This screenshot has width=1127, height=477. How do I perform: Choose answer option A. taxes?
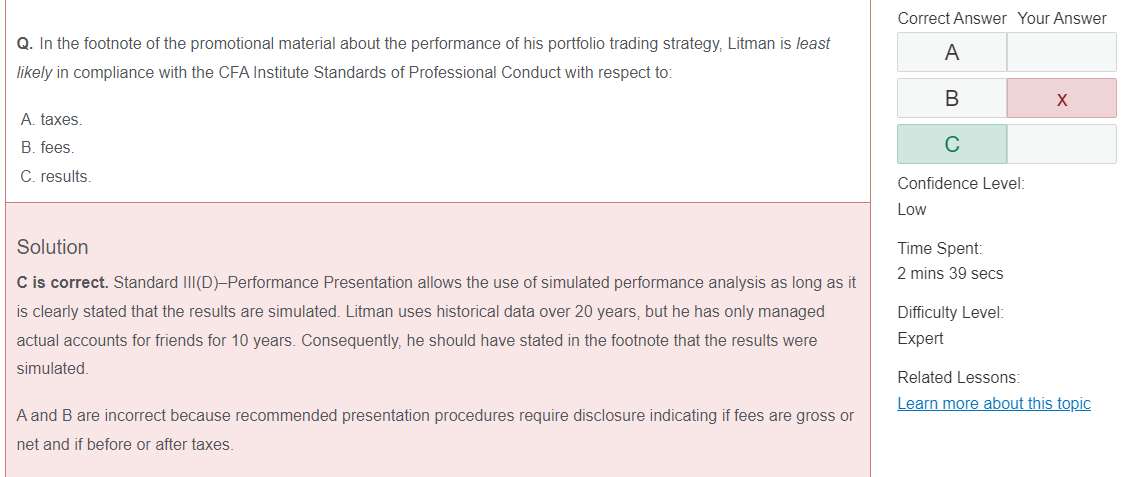(x=52, y=119)
